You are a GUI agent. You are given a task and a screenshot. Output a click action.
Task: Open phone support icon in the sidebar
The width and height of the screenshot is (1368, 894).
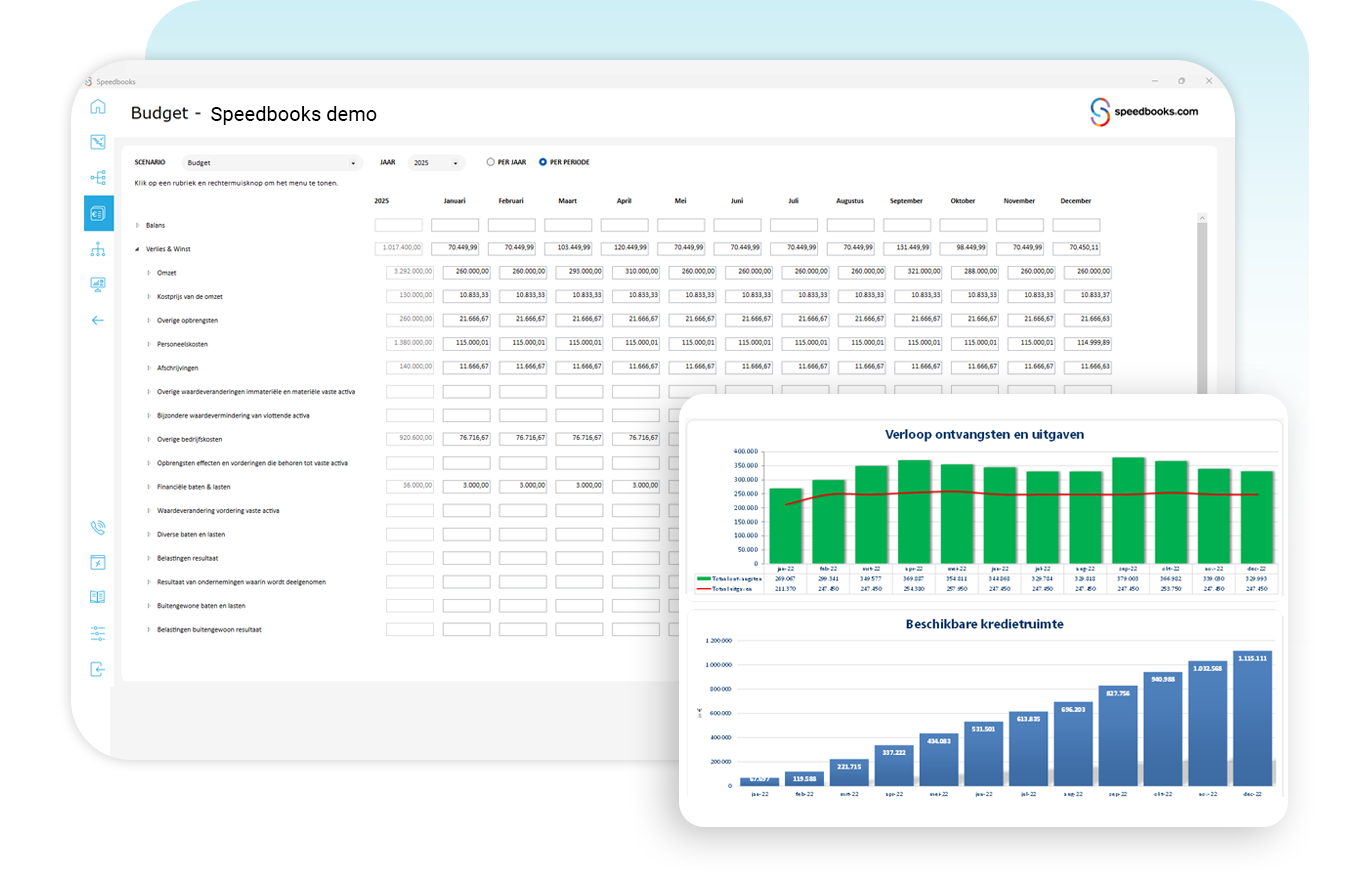point(98,527)
